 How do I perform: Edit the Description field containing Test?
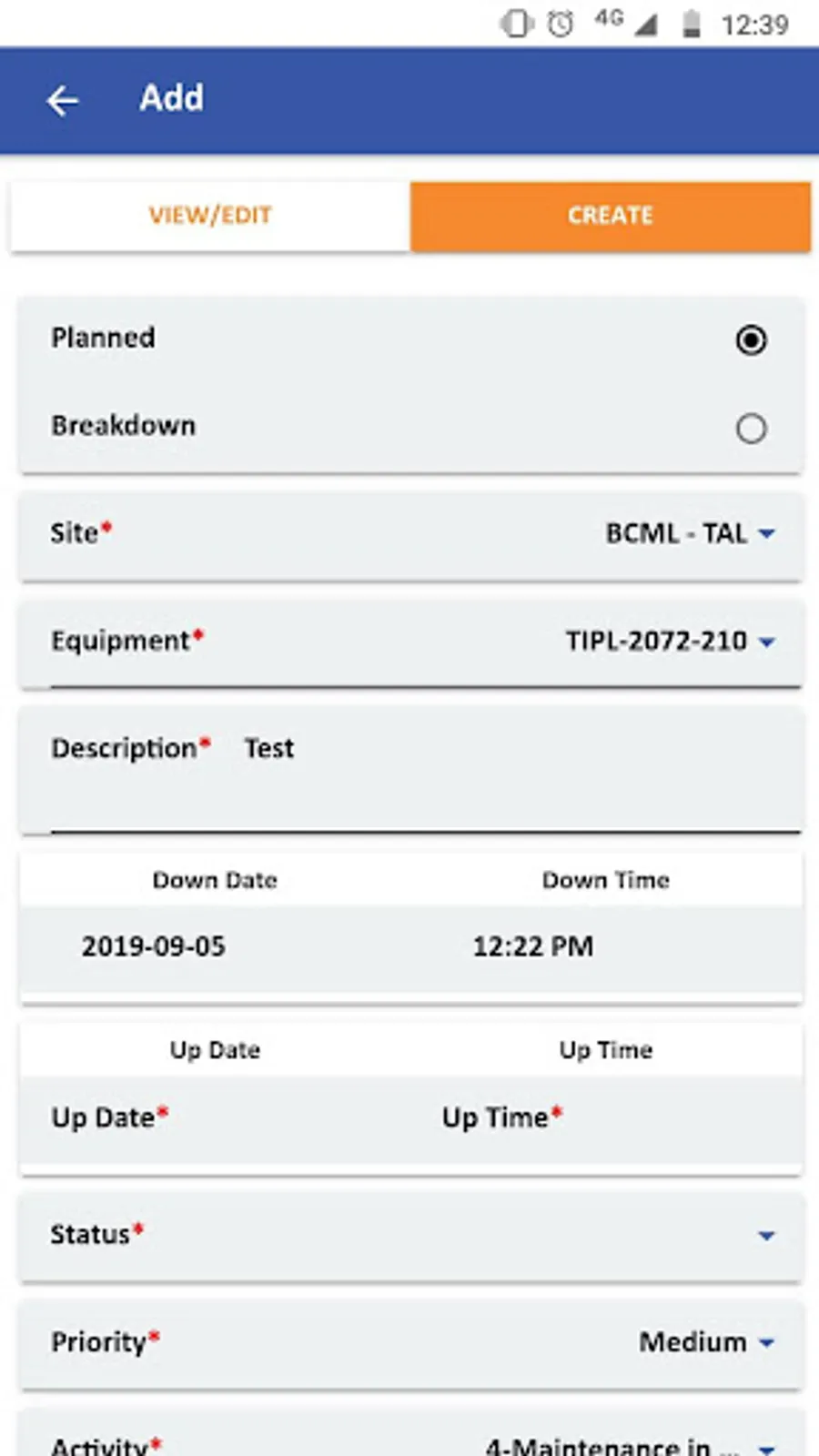[410, 770]
